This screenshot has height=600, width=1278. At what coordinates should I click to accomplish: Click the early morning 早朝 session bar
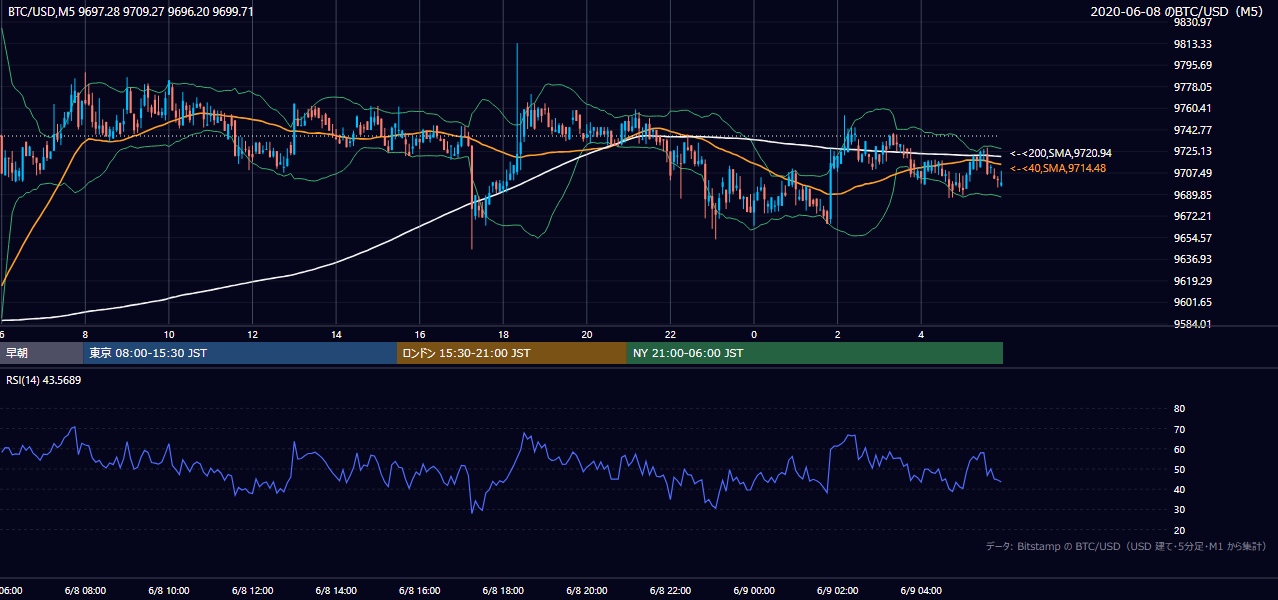(x=42, y=353)
